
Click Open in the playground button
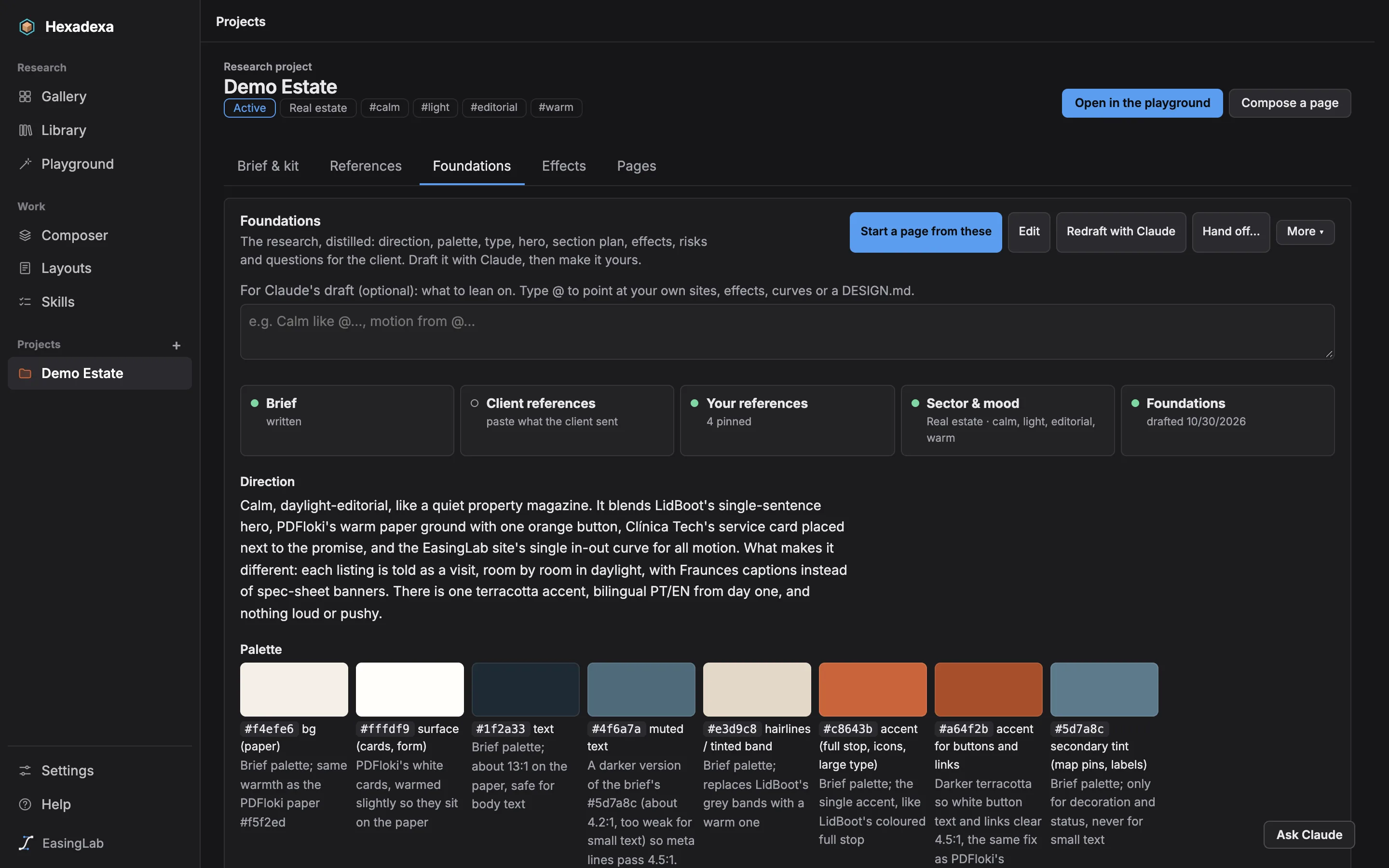click(x=1142, y=103)
